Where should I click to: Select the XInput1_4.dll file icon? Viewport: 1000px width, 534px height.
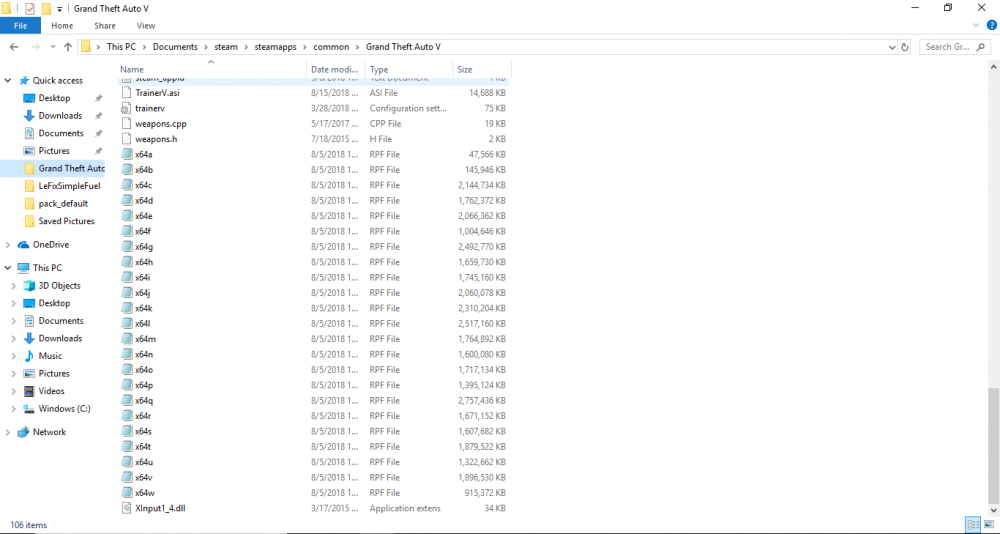coord(126,508)
